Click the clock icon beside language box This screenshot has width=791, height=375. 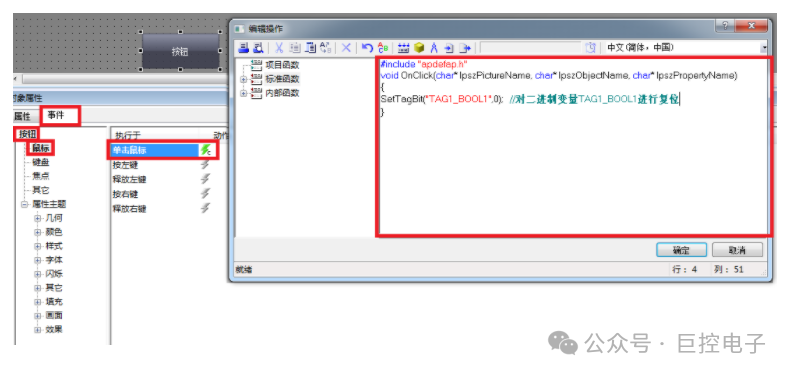pyautogui.click(x=590, y=48)
